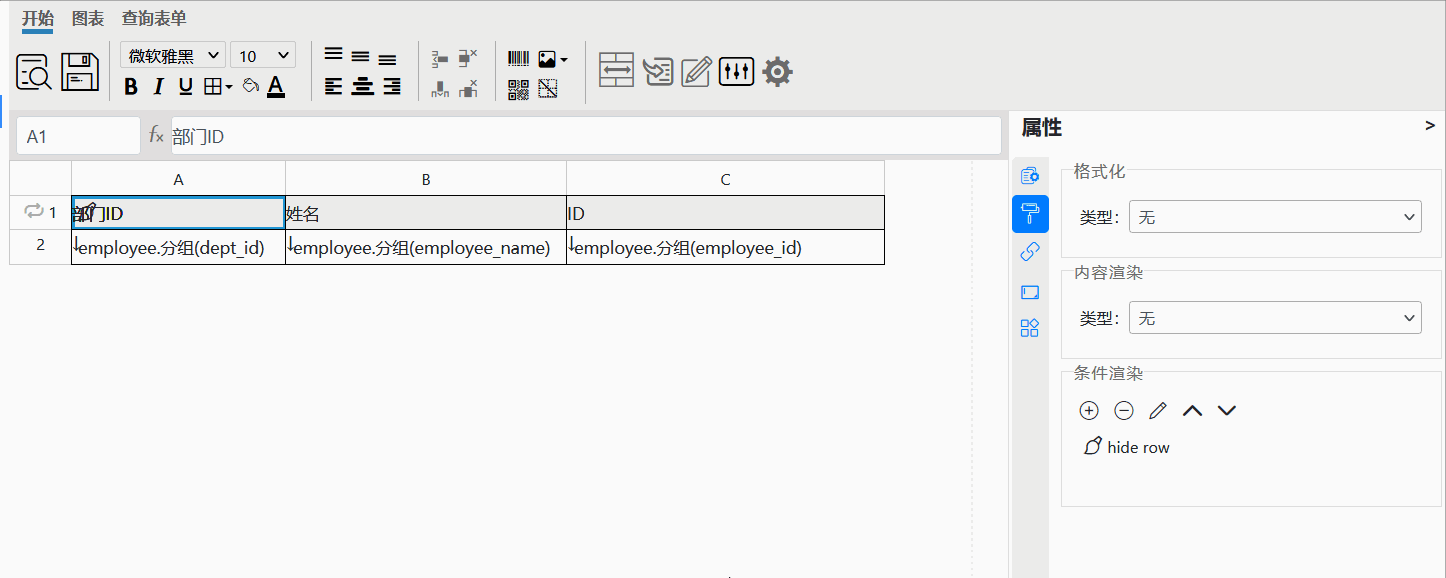
Task: Open report settings gear icon
Action: click(x=778, y=71)
